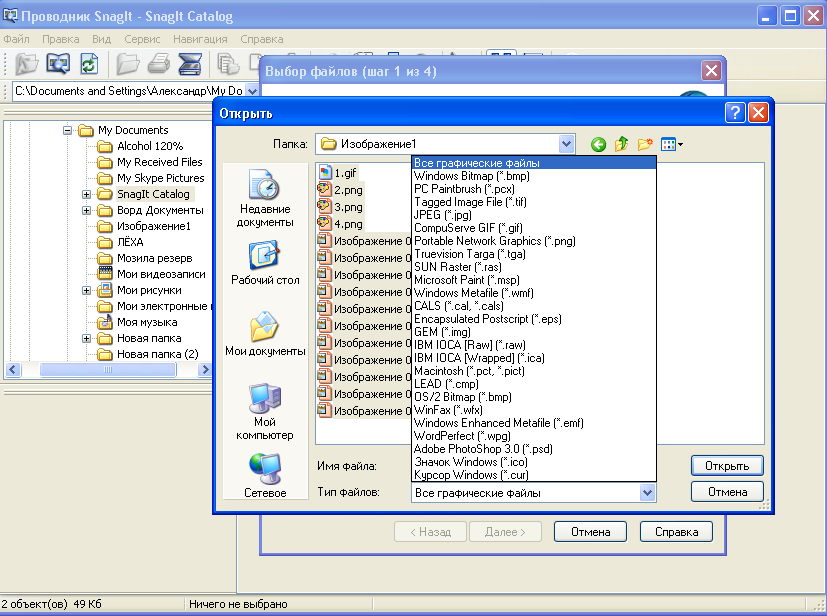Image resolution: width=827 pixels, height=616 pixels.
Task: Choose Portable Network Graphics (*.png) file type
Action: coord(534,241)
